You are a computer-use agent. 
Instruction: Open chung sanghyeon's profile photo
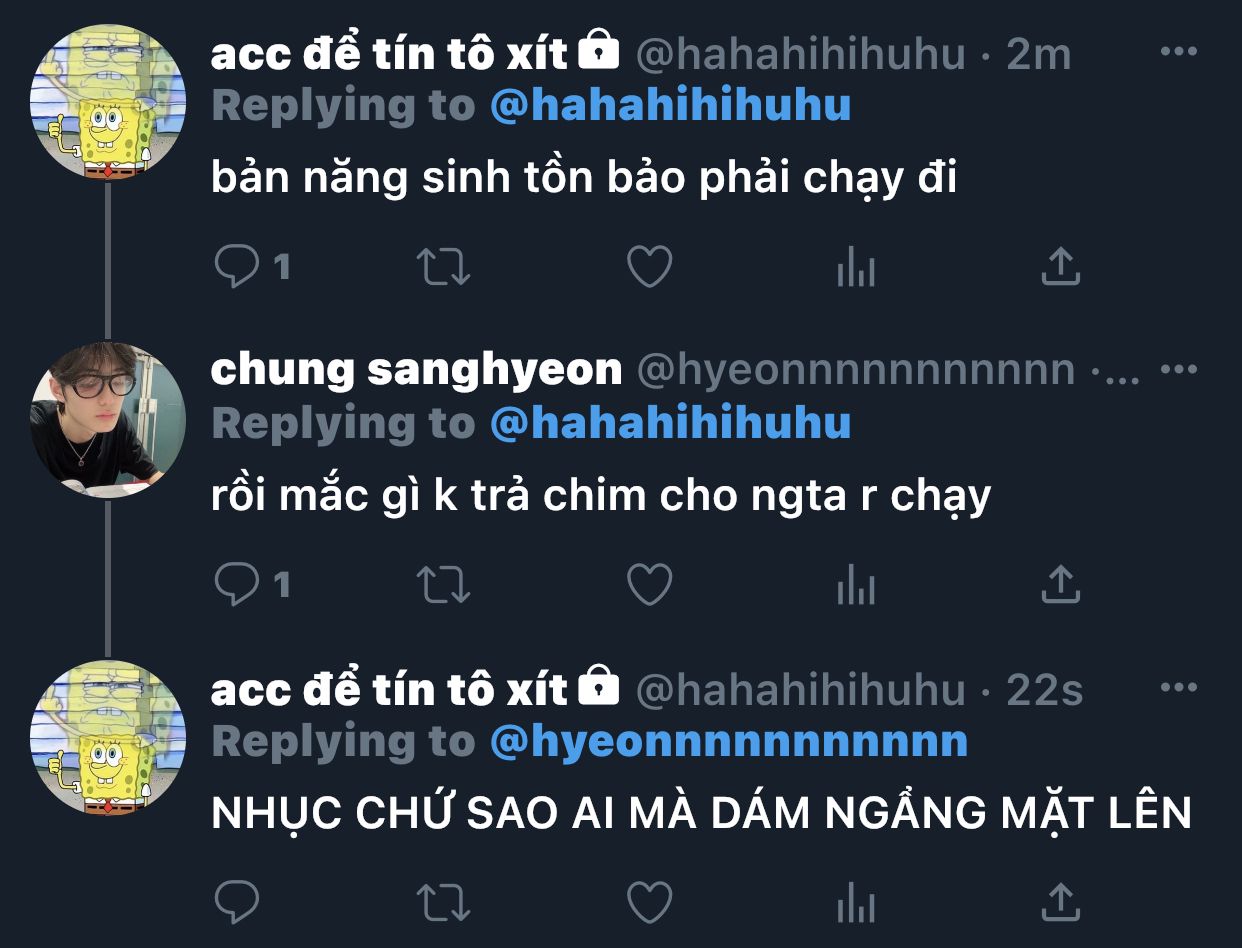pyautogui.click(x=108, y=419)
